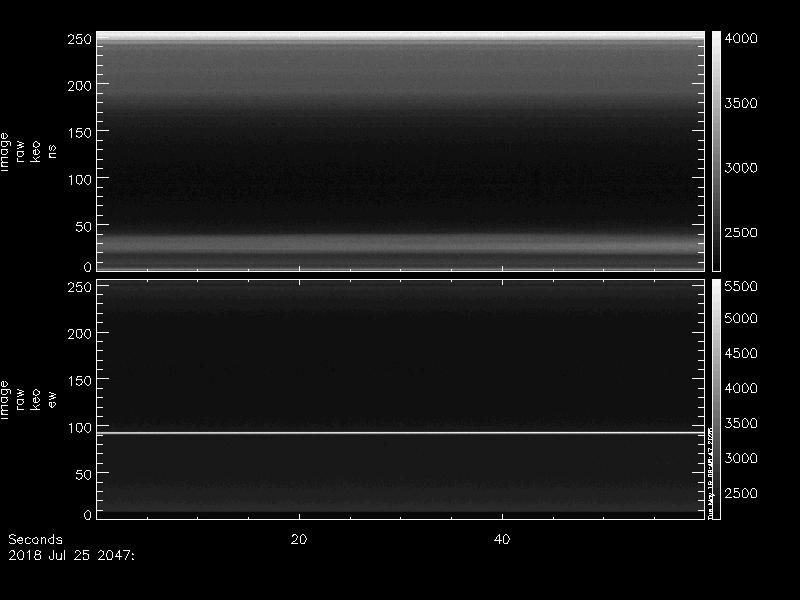
Task: Select the 'image raw keo ew' axis title
Action: click(28, 399)
